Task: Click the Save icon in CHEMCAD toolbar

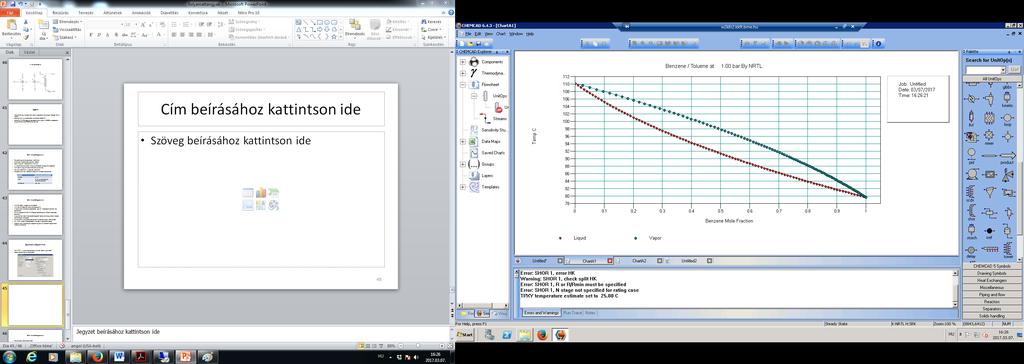Action: (479, 44)
